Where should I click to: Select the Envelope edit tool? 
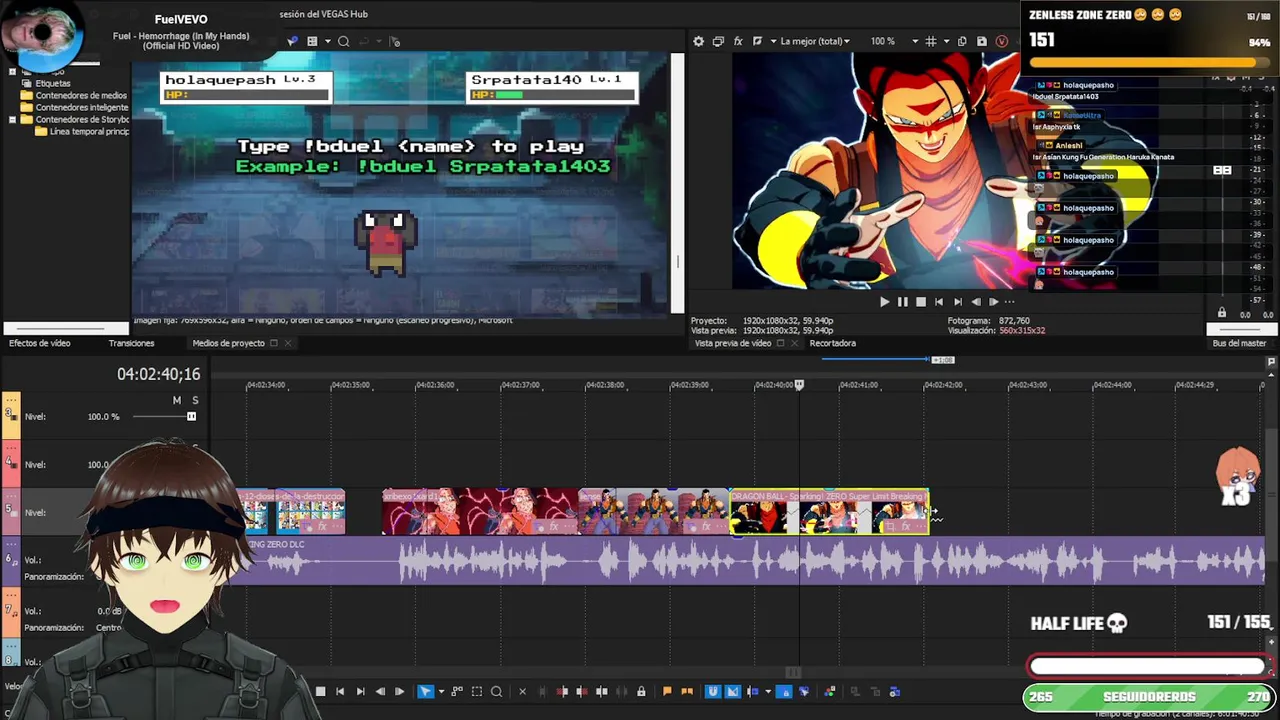pos(457,691)
